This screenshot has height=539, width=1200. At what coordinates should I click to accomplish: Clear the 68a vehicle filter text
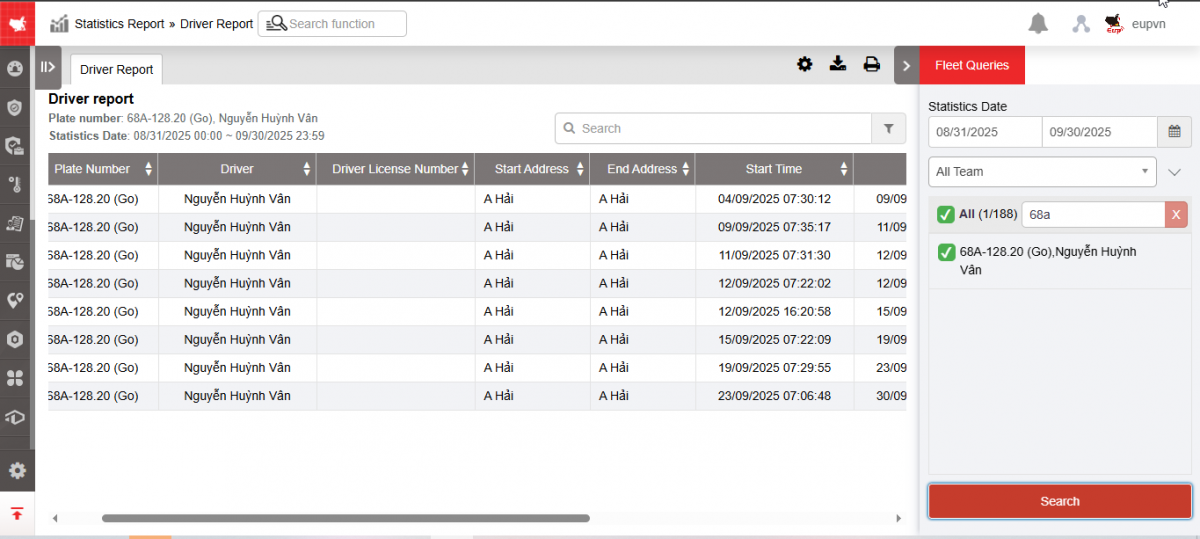1176,214
